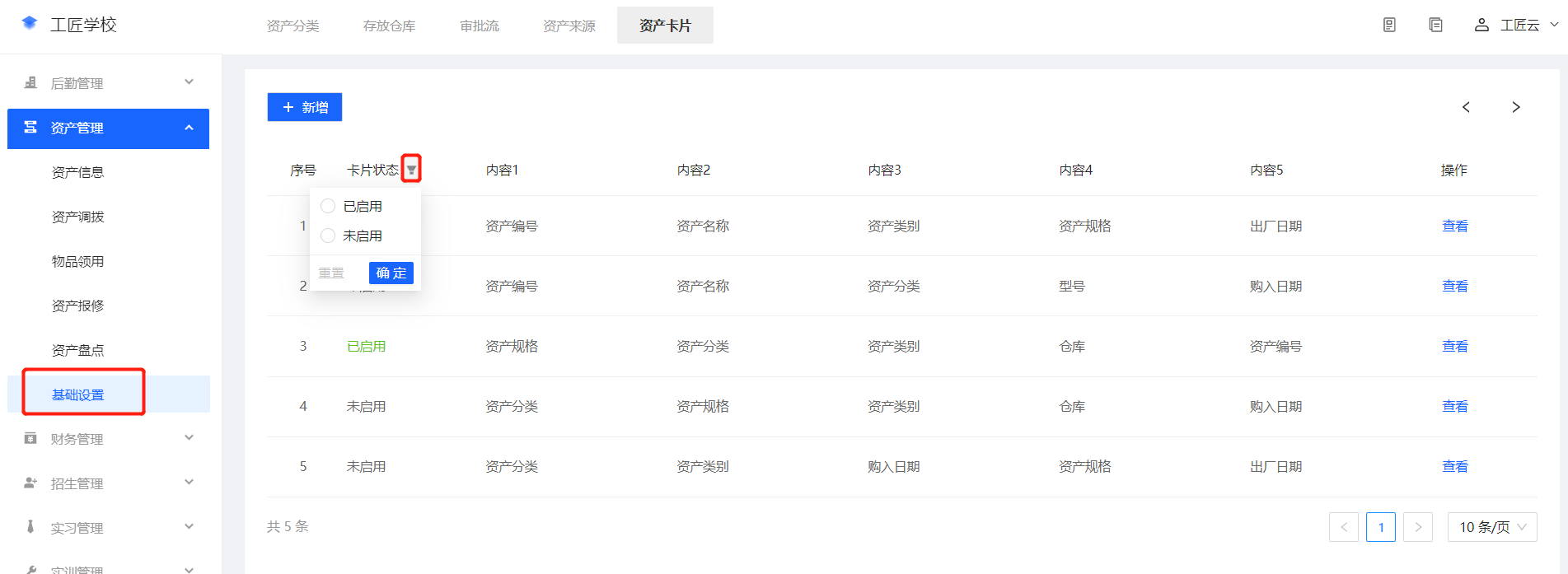Screen dimensions: 1568x574
Task: Click the 工匠学校 logo icon
Action: 30,24
